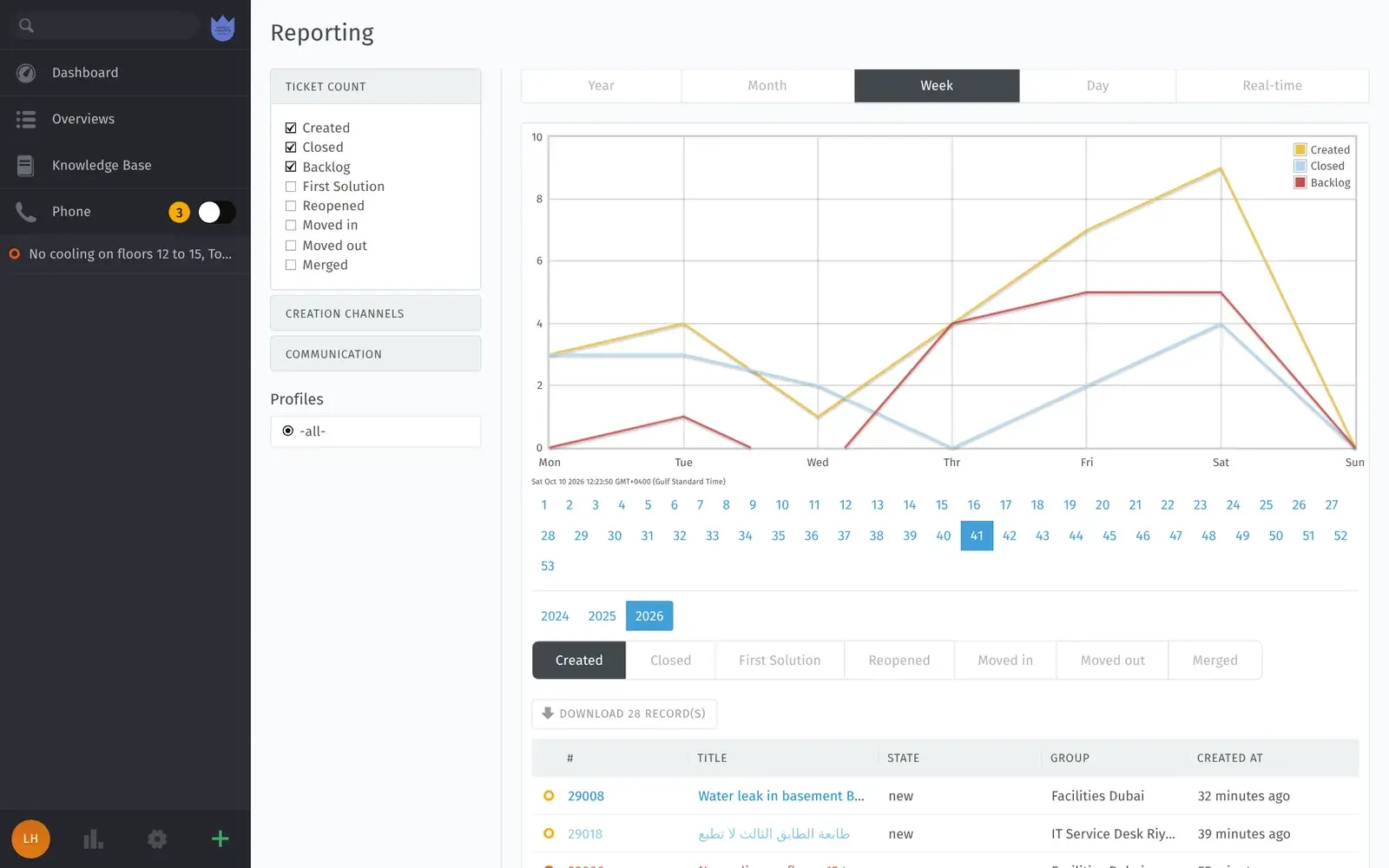Enable the First Solution checkbox
Image resolution: width=1389 pixels, height=868 pixels.
pyautogui.click(x=291, y=186)
